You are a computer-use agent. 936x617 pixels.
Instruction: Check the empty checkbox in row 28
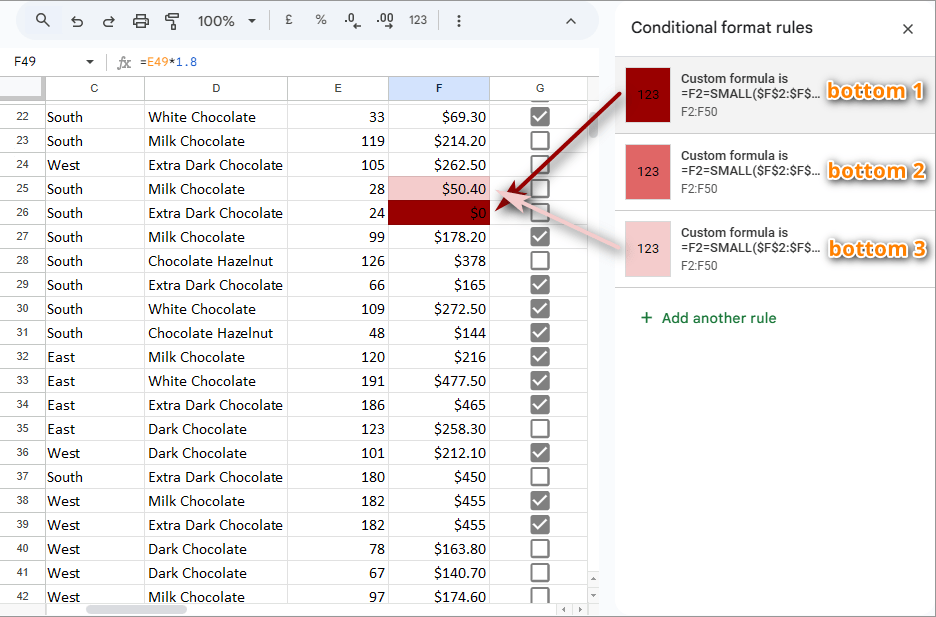(540, 260)
